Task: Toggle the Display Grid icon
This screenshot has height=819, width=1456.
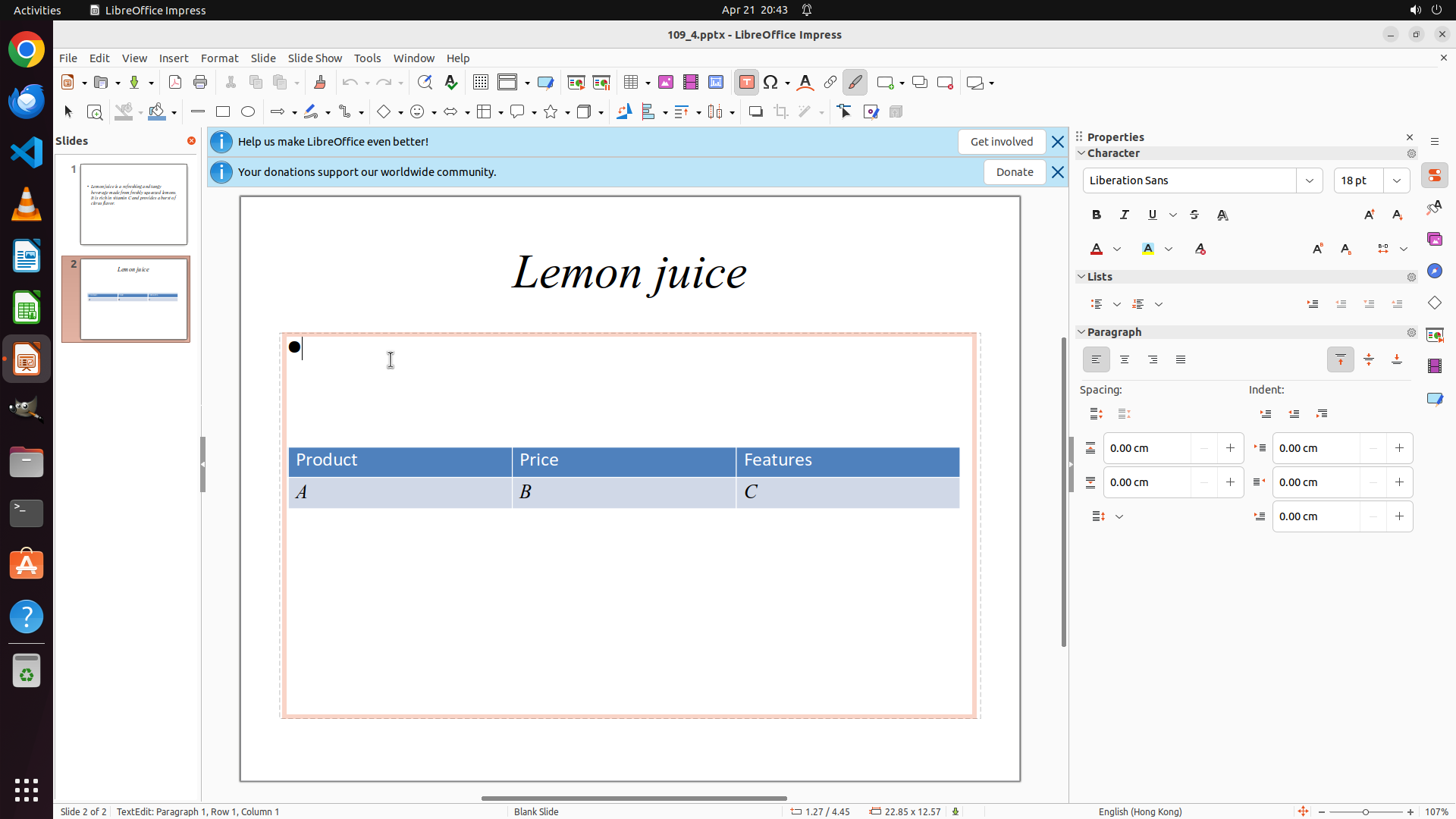Action: [x=481, y=83]
